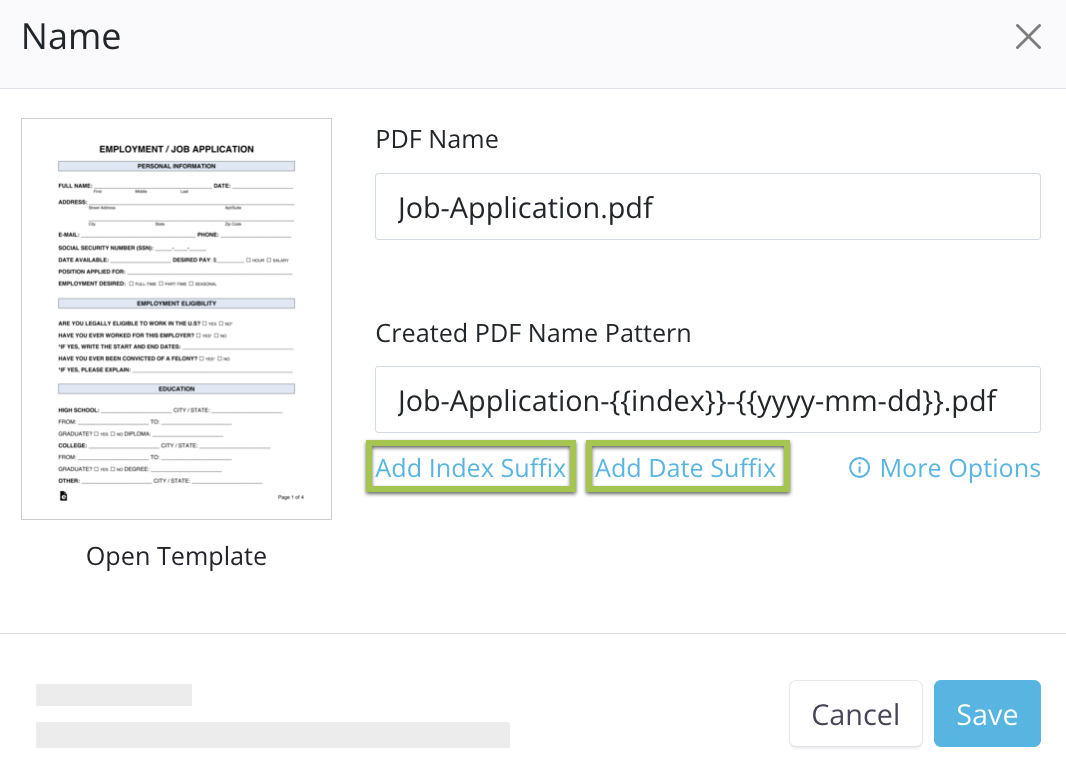Open the Job Application template thumbnail
Viewport: 1066px width, 766px height.
tap(176, 318)
